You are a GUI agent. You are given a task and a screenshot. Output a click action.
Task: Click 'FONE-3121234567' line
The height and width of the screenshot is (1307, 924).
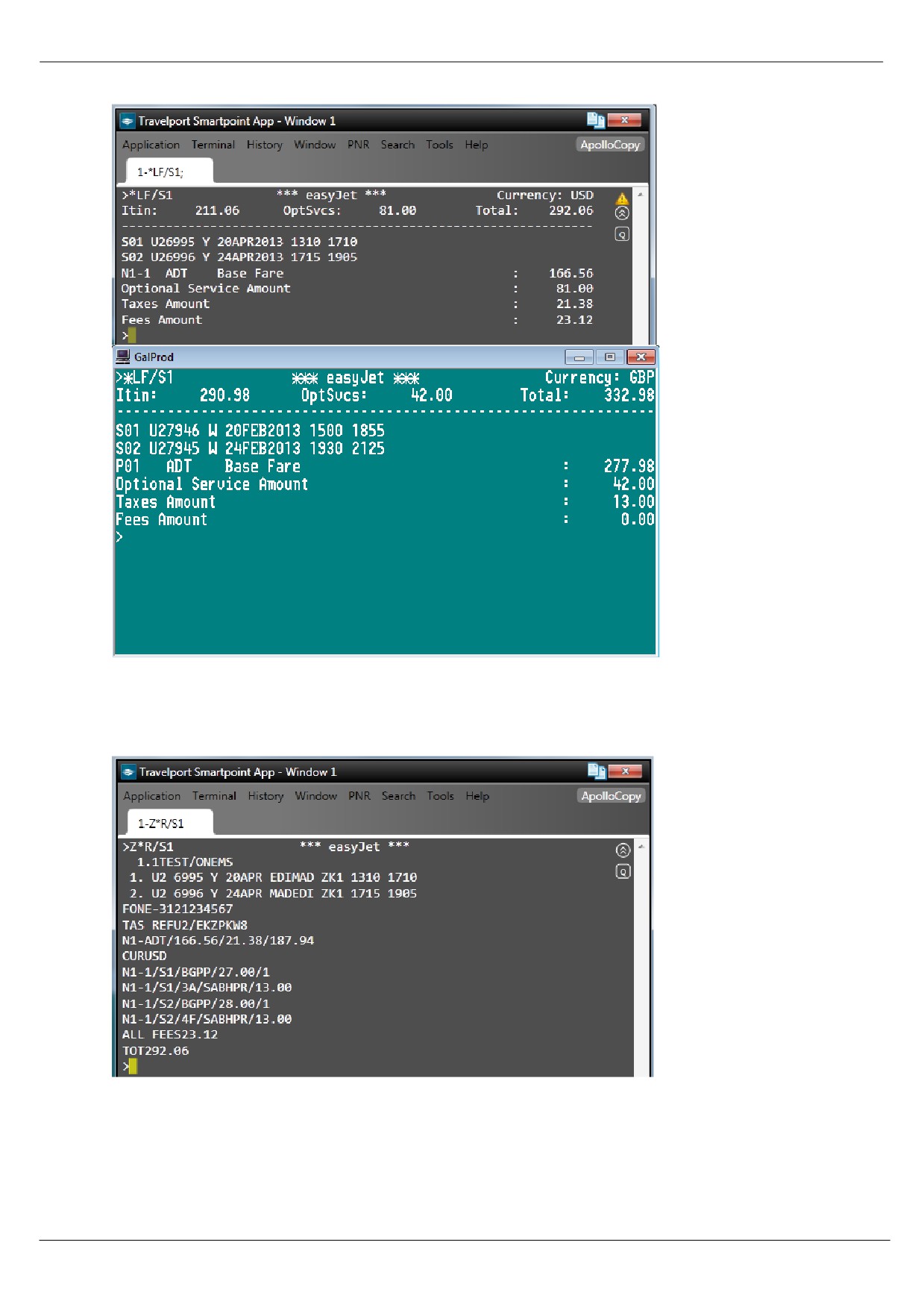click(x=177, y=909)
